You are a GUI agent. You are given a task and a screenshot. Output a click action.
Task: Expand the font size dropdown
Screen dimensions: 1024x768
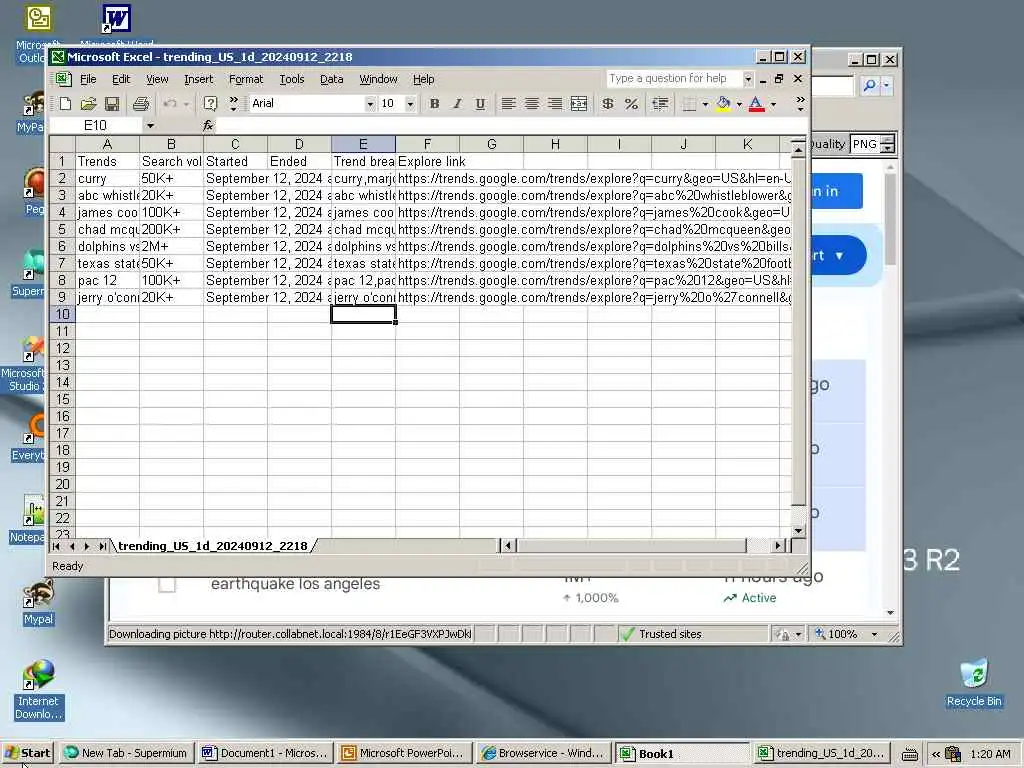tap(410, 103)
